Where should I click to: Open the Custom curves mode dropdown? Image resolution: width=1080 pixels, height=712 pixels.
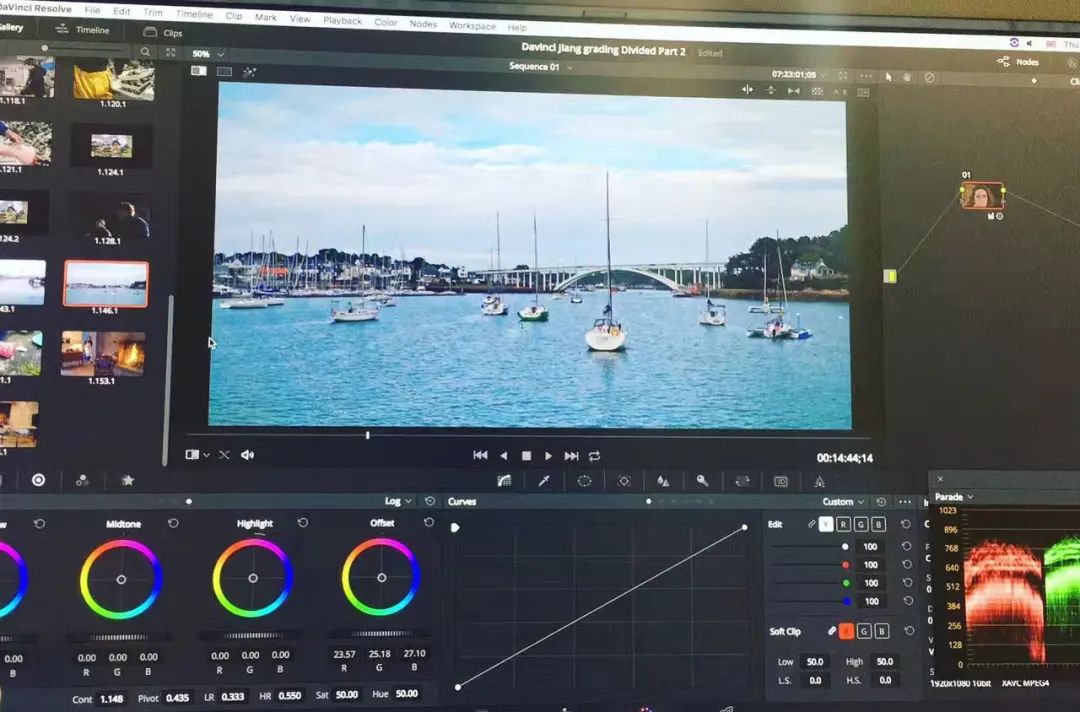click(843, 501)
